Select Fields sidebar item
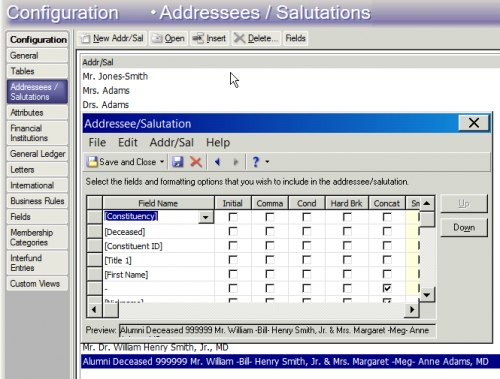Viewport: 500px width, 379px height. [x=37, y=217]
